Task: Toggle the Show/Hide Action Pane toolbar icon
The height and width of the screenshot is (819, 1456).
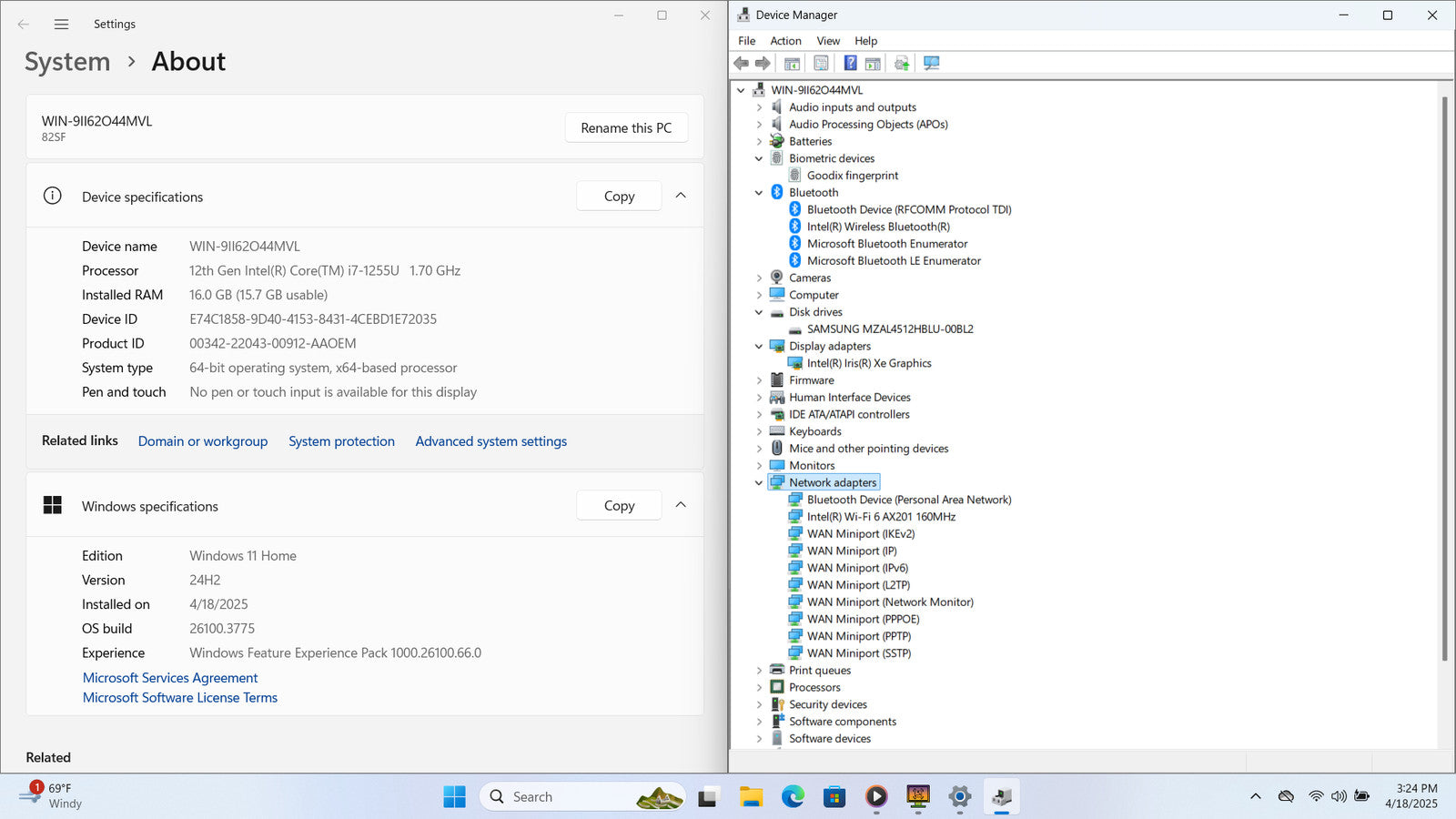Action: [x=873, y=63]
